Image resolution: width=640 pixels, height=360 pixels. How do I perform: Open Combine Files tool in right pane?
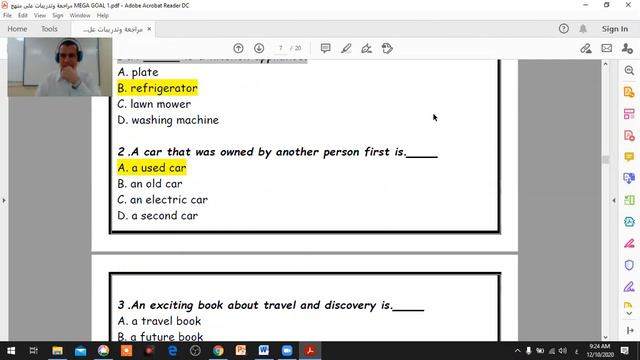[629, 178]
